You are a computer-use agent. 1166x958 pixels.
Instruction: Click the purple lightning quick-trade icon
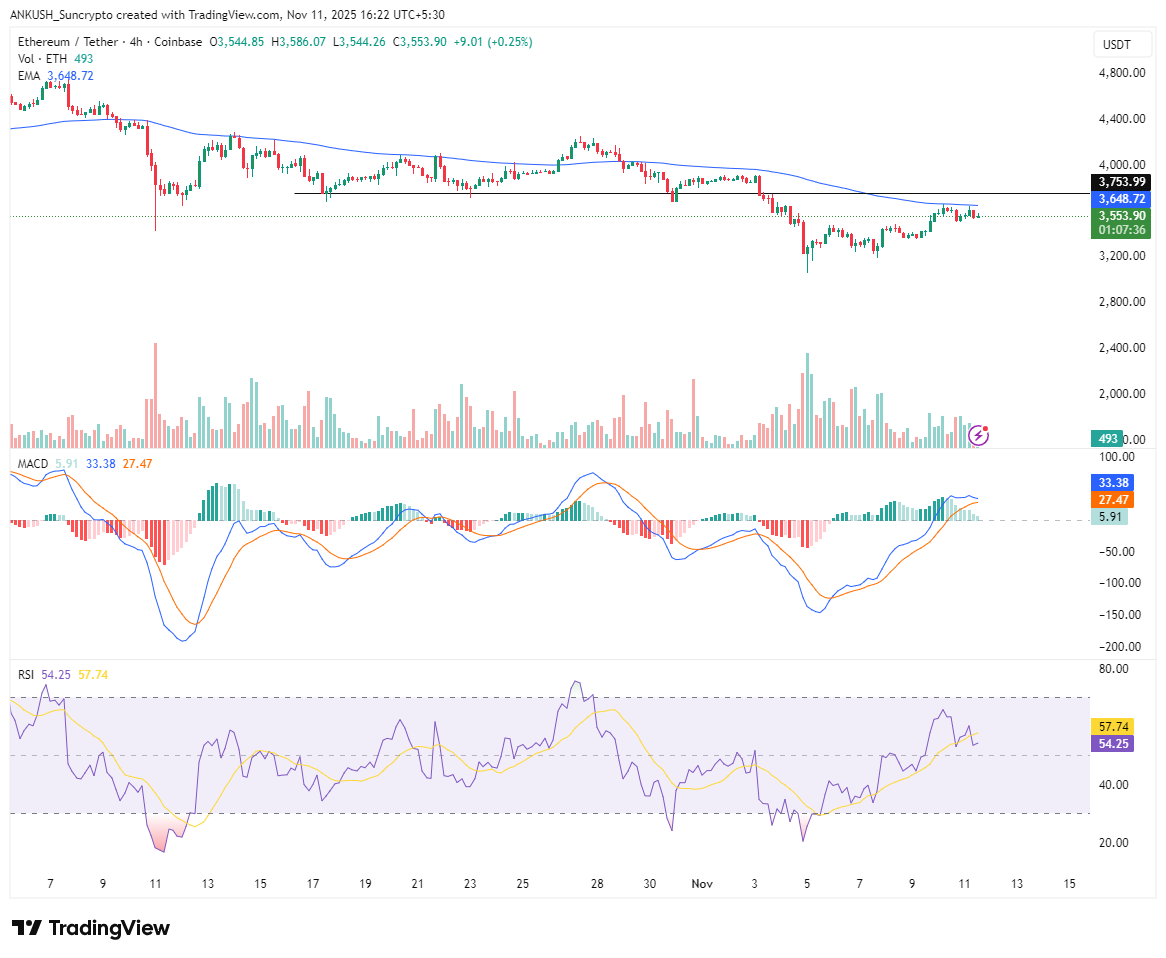[978, 435]
